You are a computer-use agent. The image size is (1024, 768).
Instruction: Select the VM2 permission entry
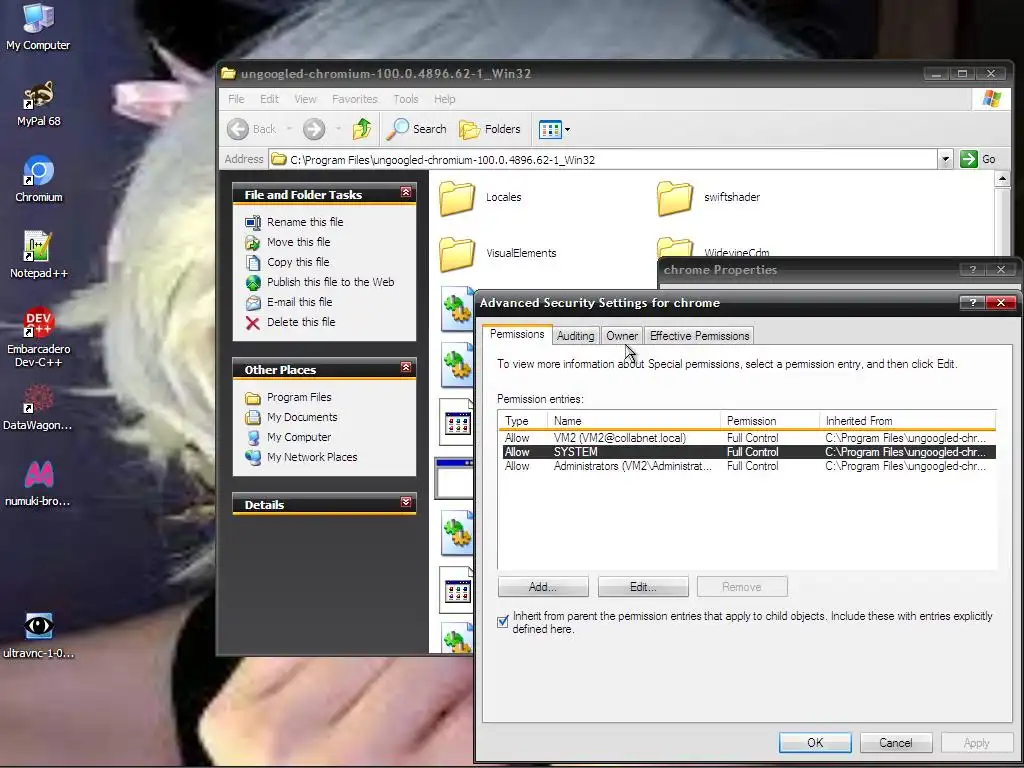pyautogui.click(x=748, y=438)
